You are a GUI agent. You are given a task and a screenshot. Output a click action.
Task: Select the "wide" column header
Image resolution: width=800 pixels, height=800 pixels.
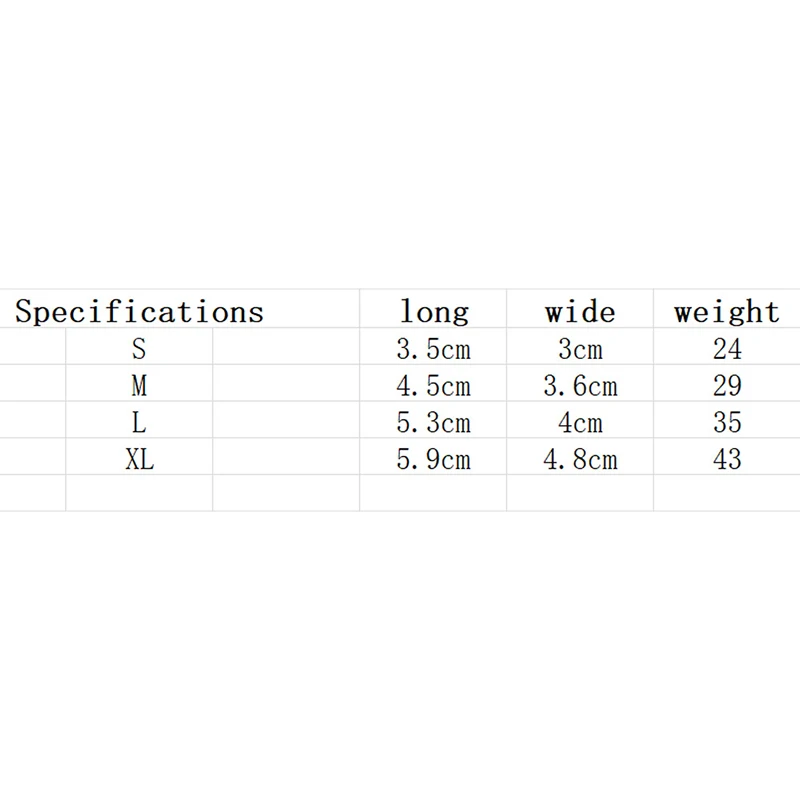(580, 311)
